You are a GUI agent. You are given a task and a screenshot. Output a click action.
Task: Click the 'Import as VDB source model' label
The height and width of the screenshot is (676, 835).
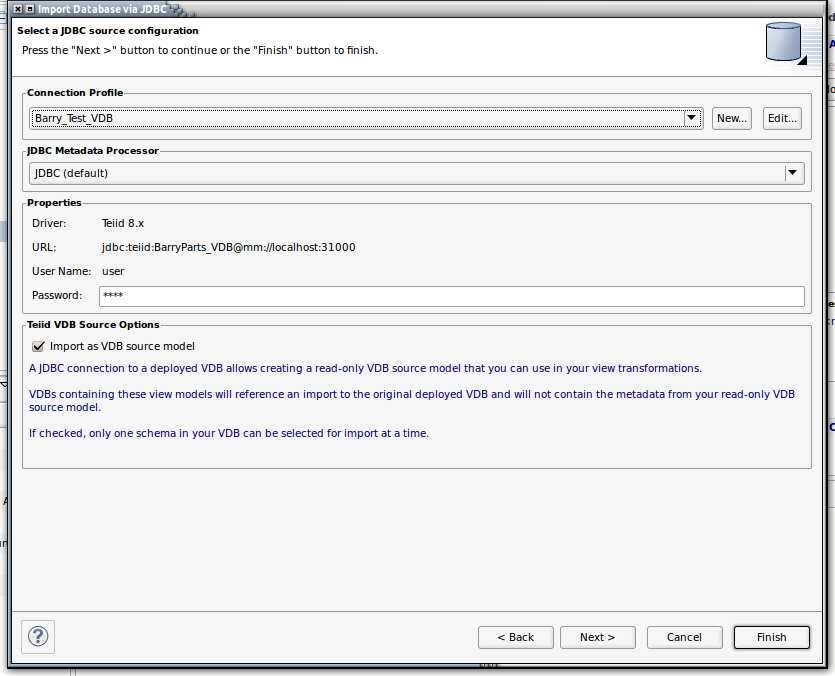[x=122, y=346]
